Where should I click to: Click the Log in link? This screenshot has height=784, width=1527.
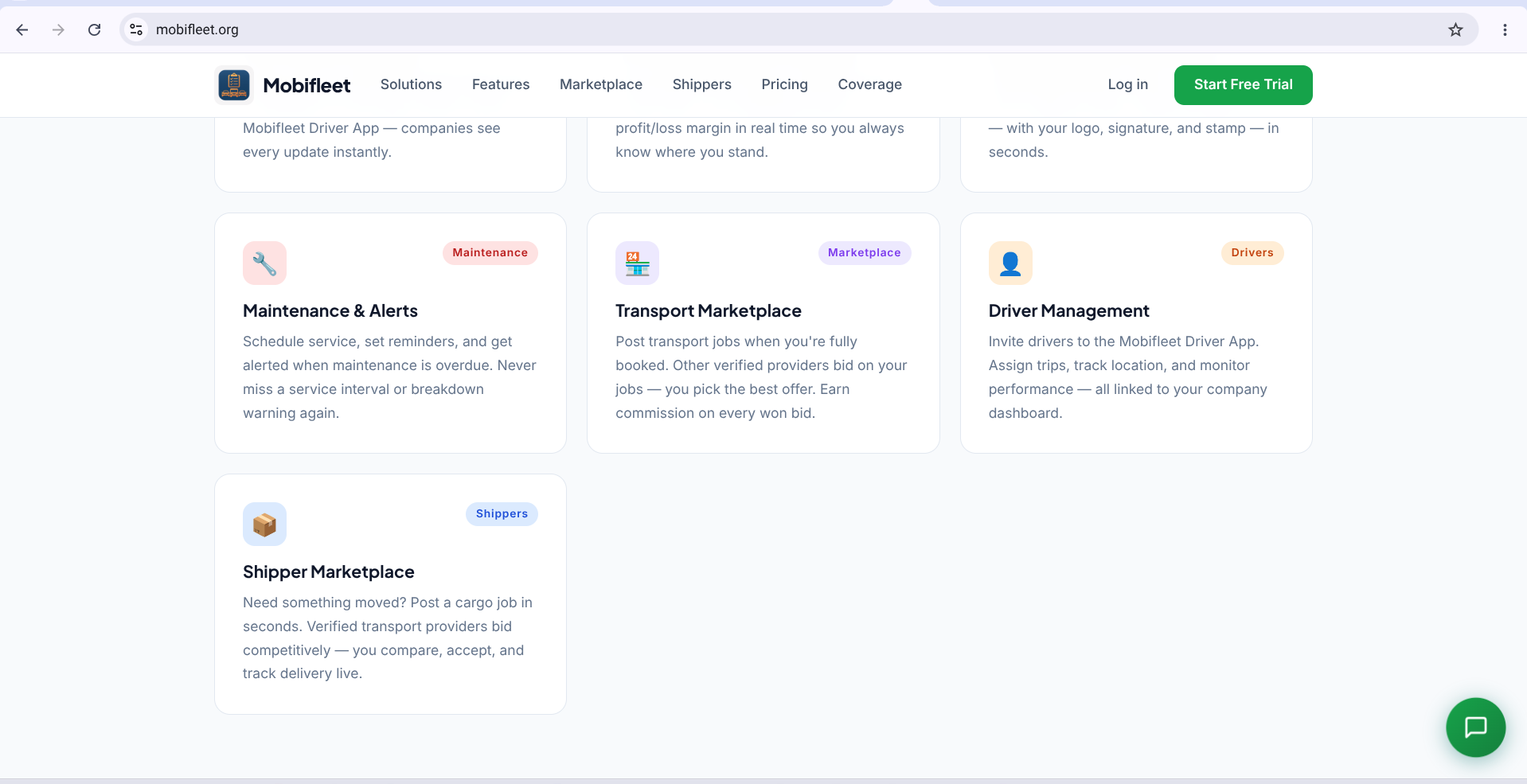coord(1127,84)
